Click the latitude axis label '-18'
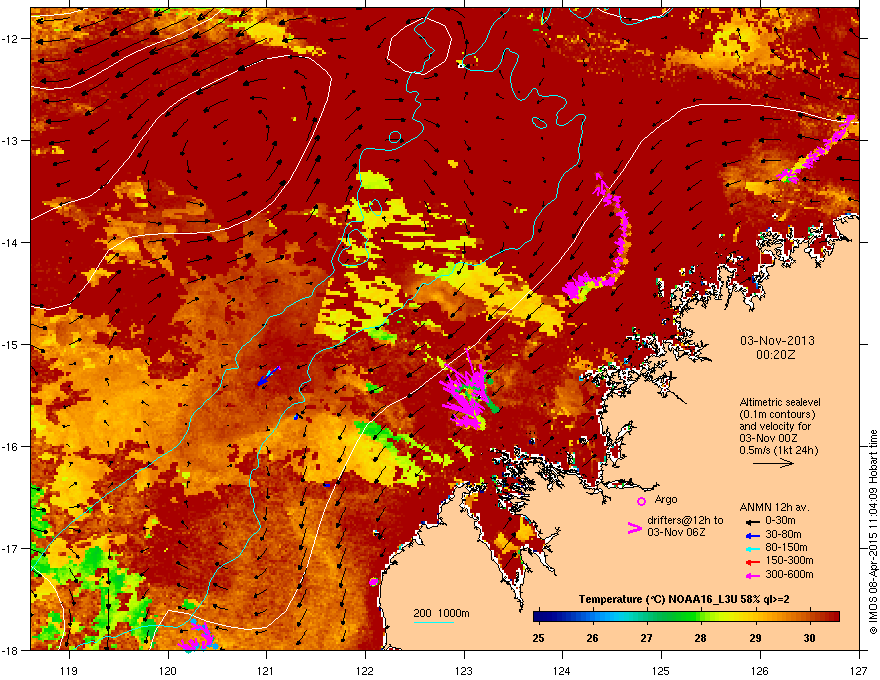The height and width of the screenshot is (680, 880). tap(11, 650)
